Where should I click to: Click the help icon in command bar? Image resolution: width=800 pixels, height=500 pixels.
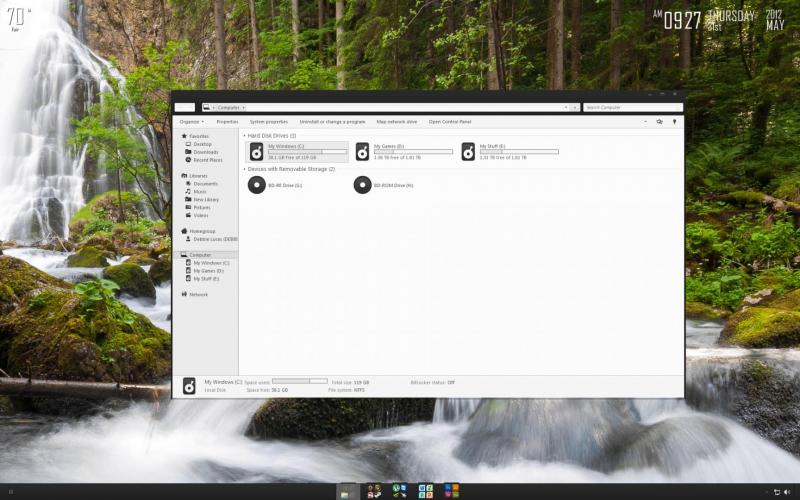tap(674, 122)
